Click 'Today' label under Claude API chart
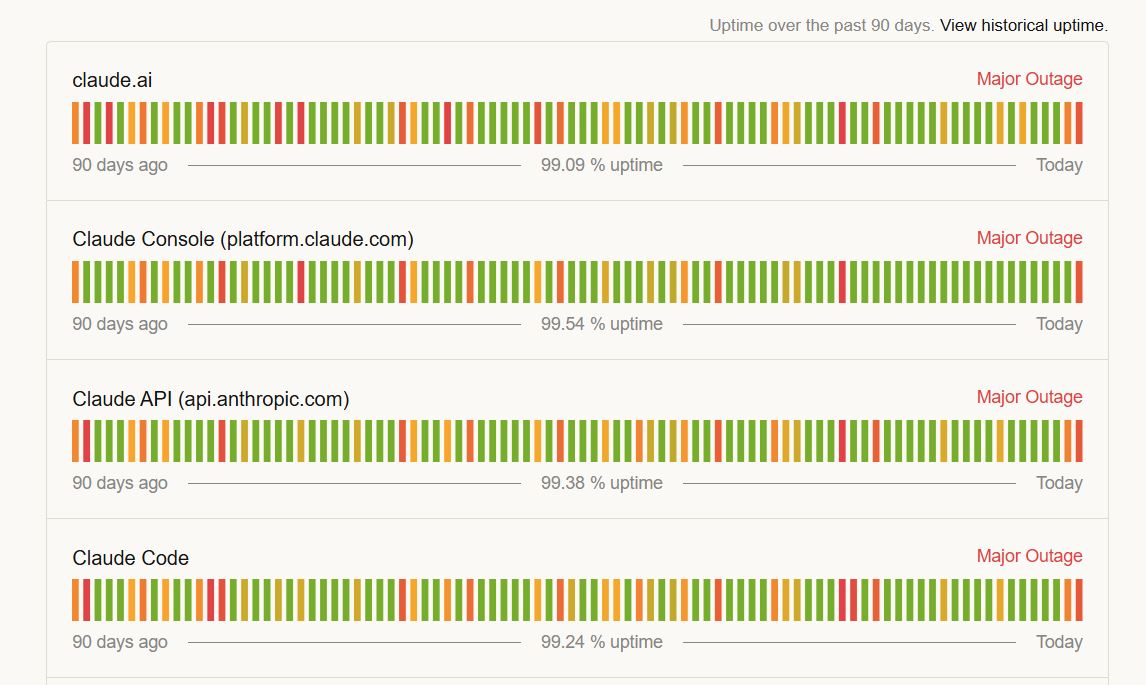The width and height of the screenshot is (1146, 685). pos(1059,483)
